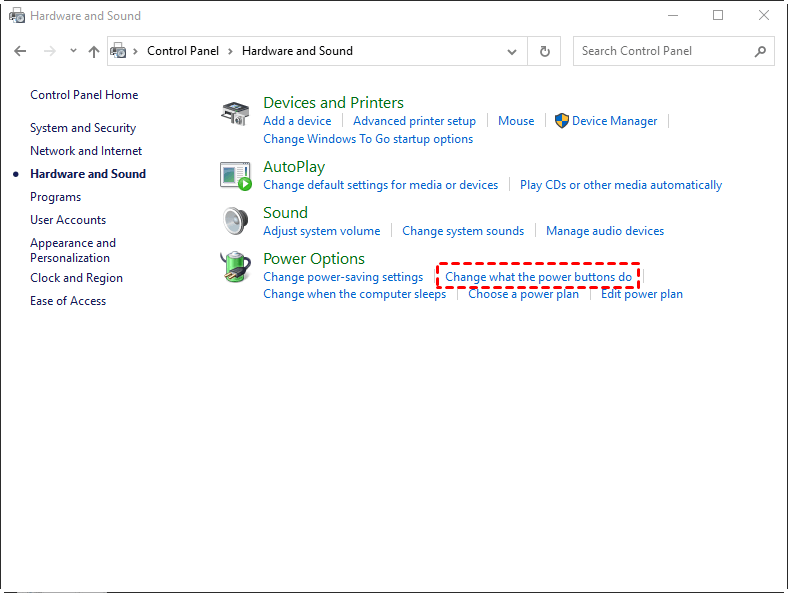The image size is (788, 593).
Task: Open Mouse settings link
Action: pyautogui.click(x=516, y=121)
